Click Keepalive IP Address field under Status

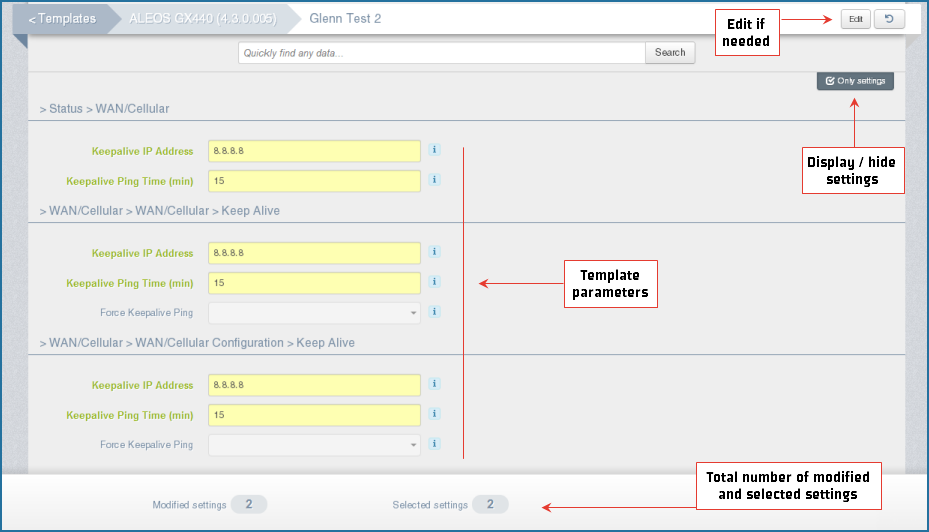[x=314, y=151]
